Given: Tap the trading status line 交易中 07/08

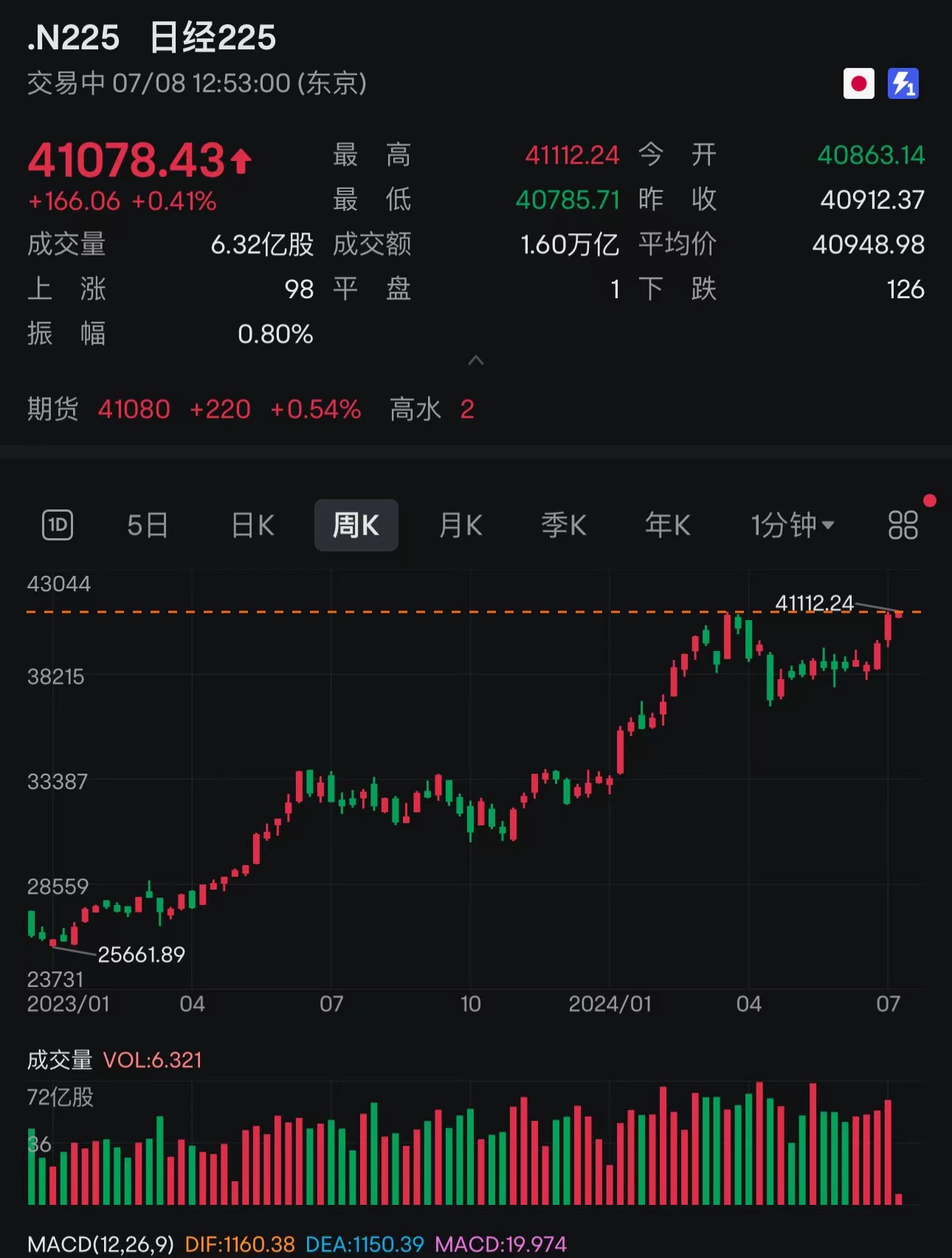Looking at the screenshot, I should click(x=197, y=83).
